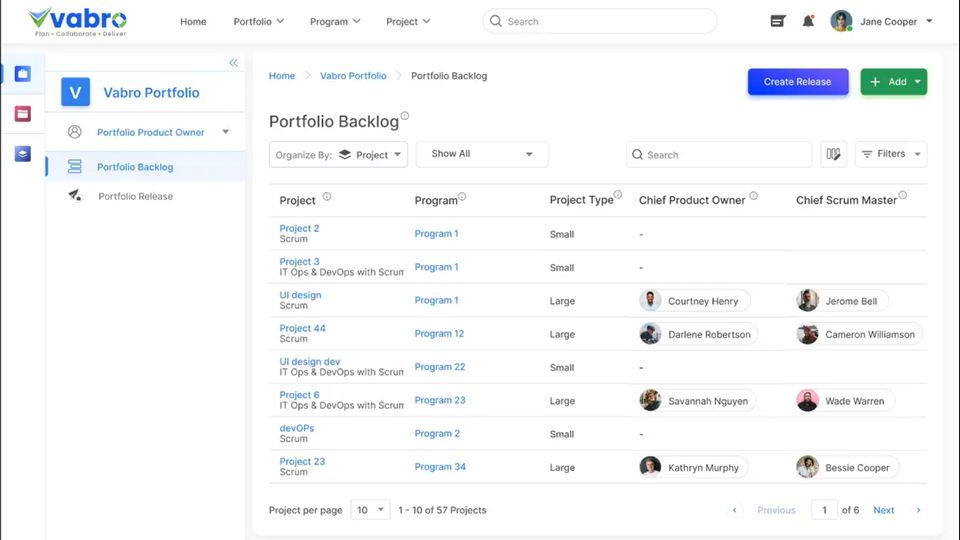Click the Create Release button
Viewport: 960px width, 540px height.
[x=797, y=82]
